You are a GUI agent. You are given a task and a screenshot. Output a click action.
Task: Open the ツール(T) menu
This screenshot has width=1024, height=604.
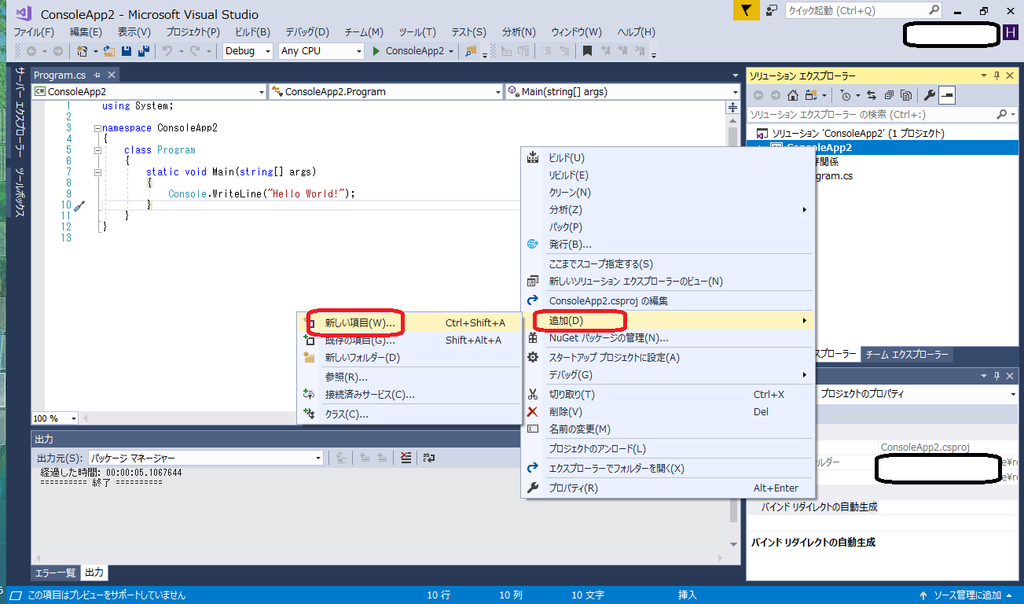[x=417, y=32]
